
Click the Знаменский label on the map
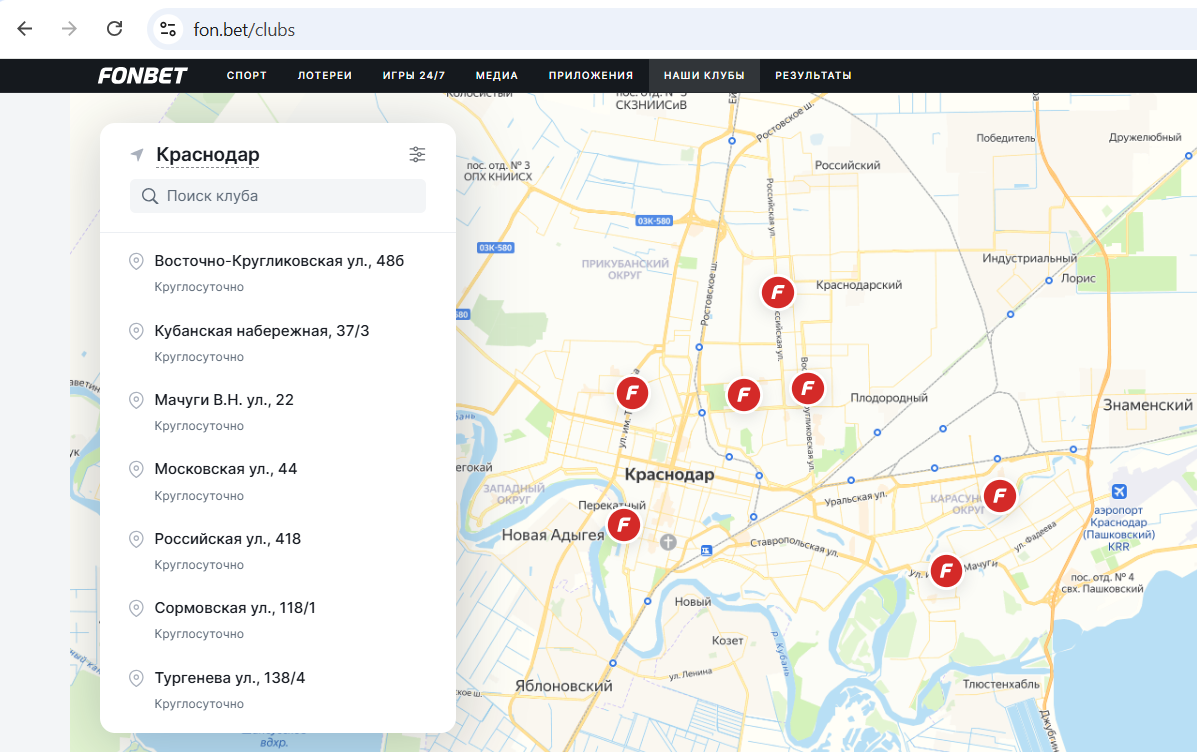(x=1147, y=405)
